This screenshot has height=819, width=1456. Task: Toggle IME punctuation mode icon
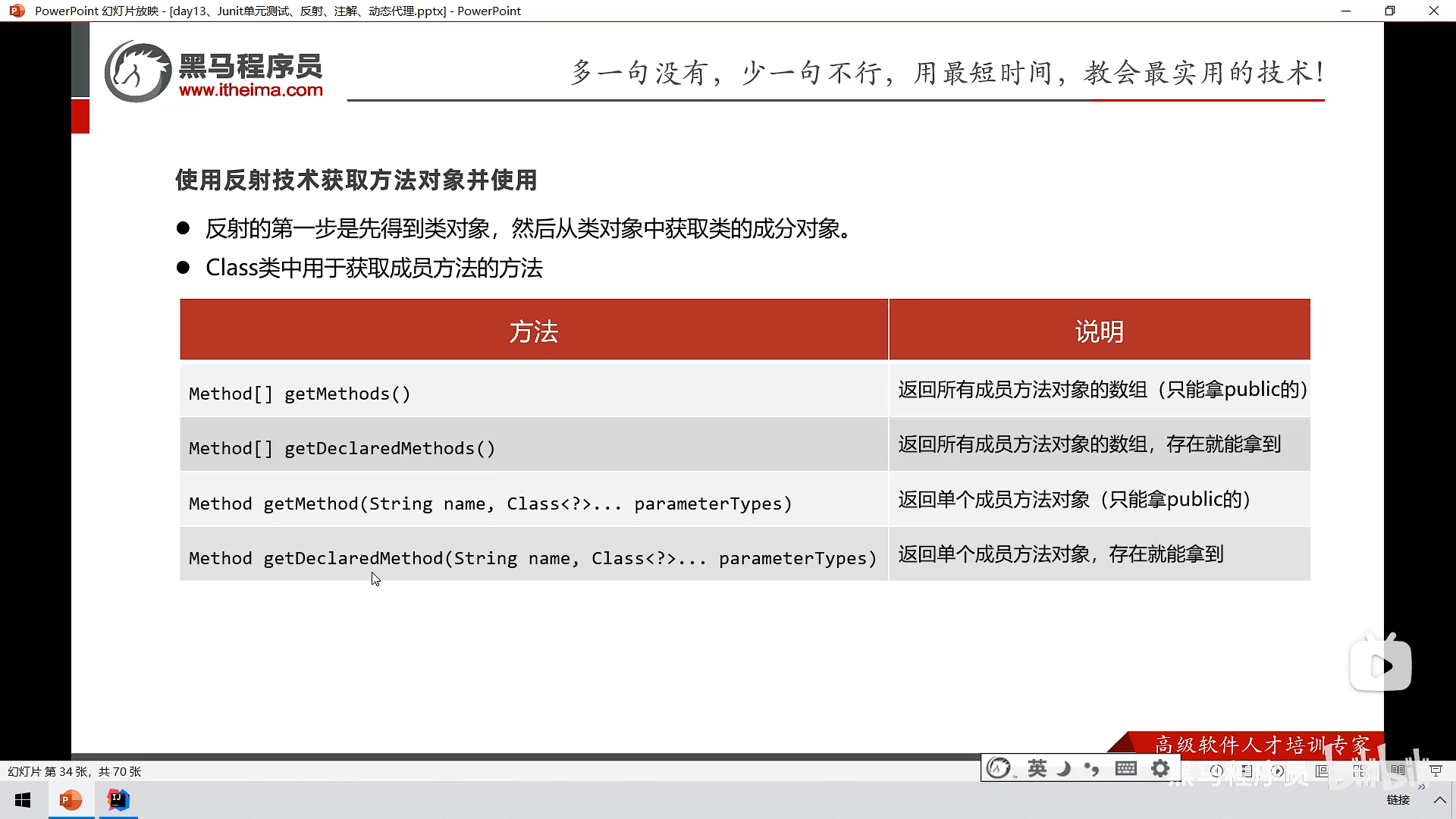[x=1092, y=768]
